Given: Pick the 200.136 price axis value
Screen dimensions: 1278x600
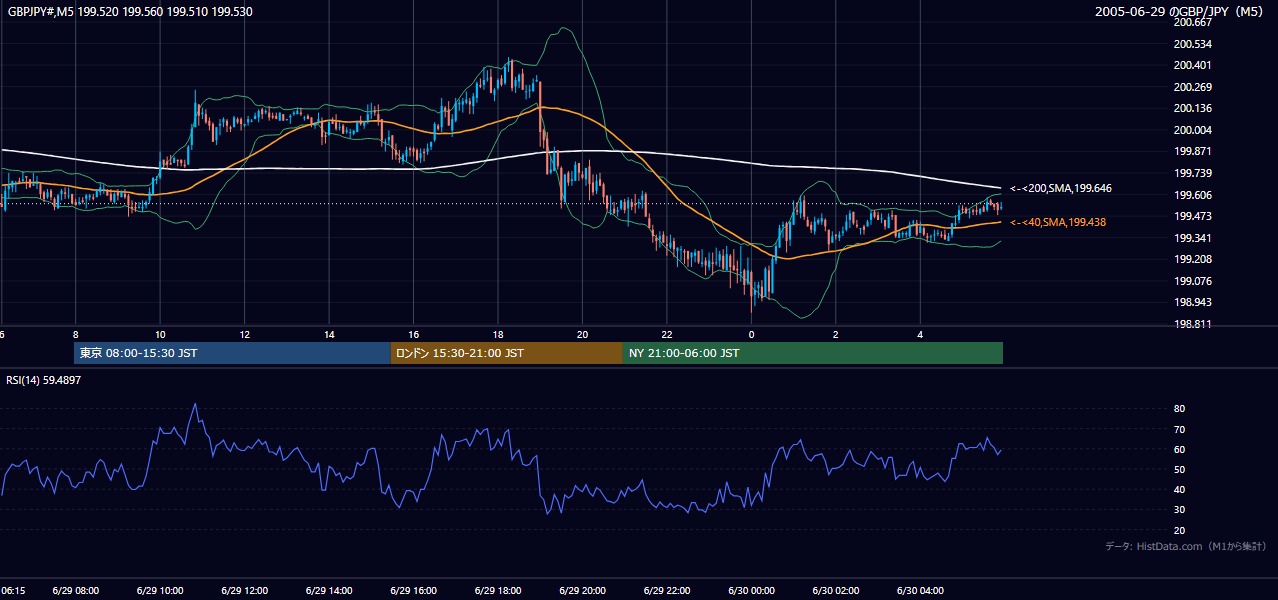Looking at the screenshot, I should 1191,108.
